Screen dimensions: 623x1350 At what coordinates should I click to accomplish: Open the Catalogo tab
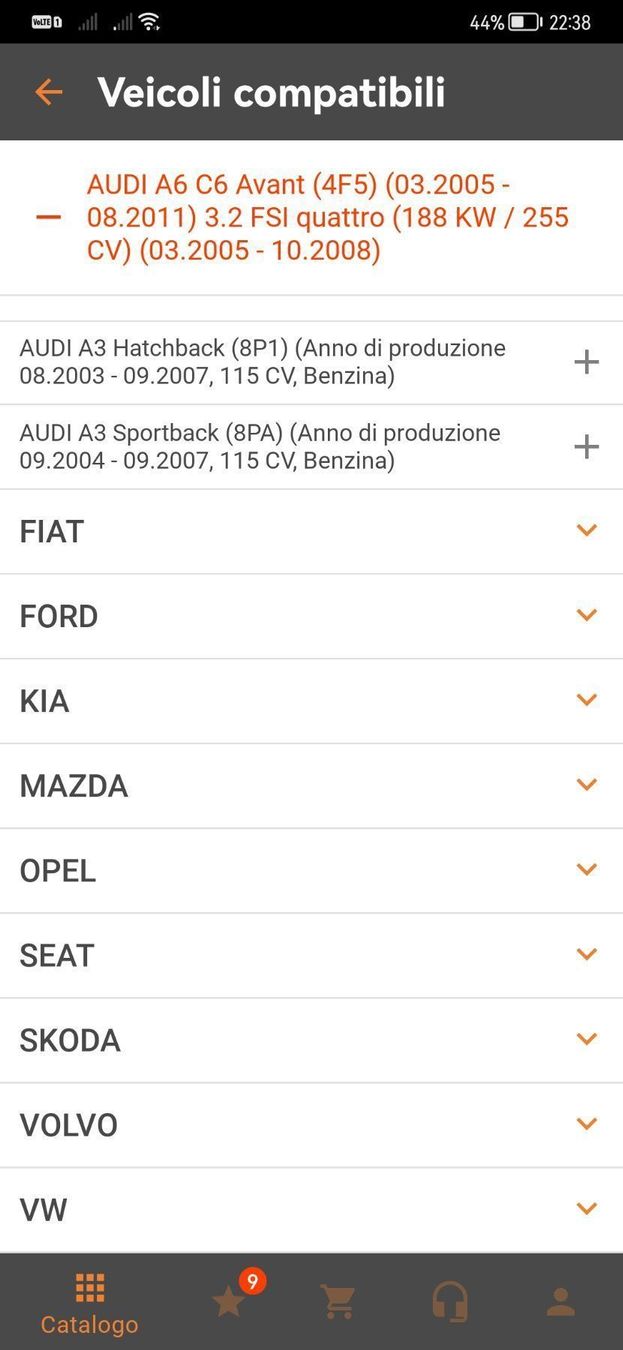[x=89, y=1304]
